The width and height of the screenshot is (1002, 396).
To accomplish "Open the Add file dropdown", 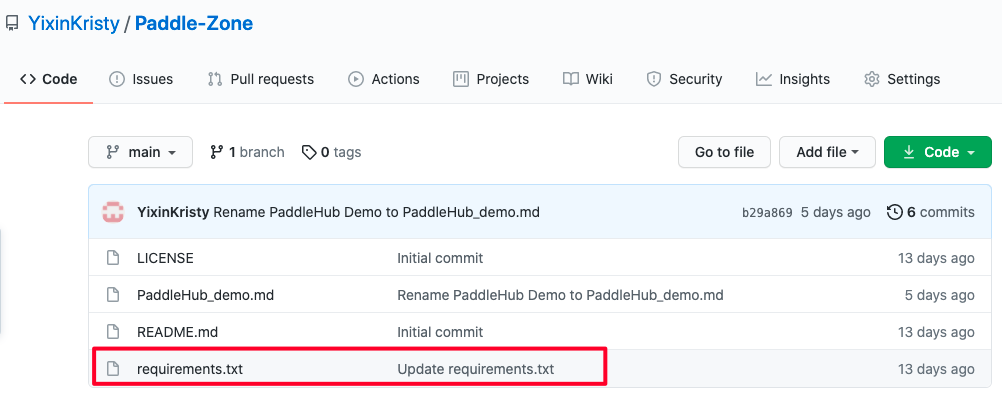I will 827,152.
